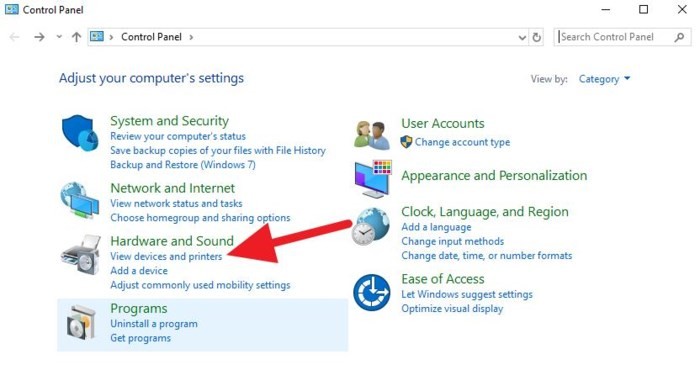
Task: Open the System and Security shield icon
Action: pyautogui.click(x=80, y=133)
